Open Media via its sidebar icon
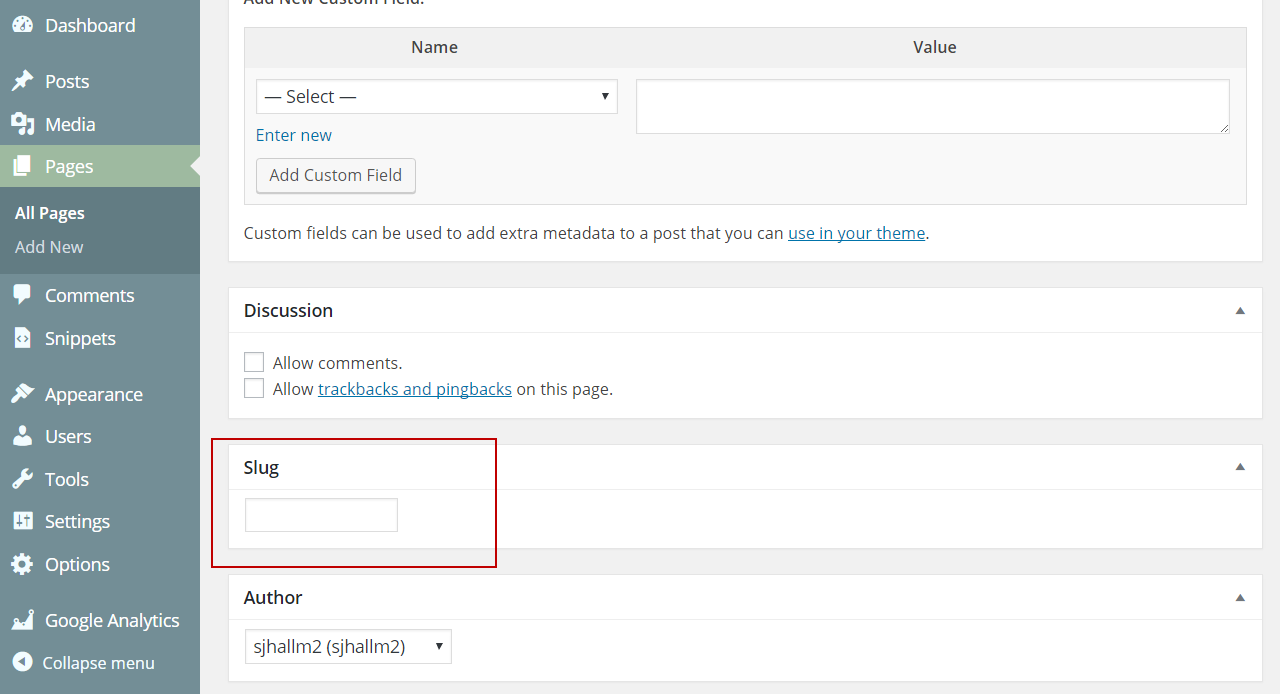Screen dimensions: 1280x694 (22, 124)
